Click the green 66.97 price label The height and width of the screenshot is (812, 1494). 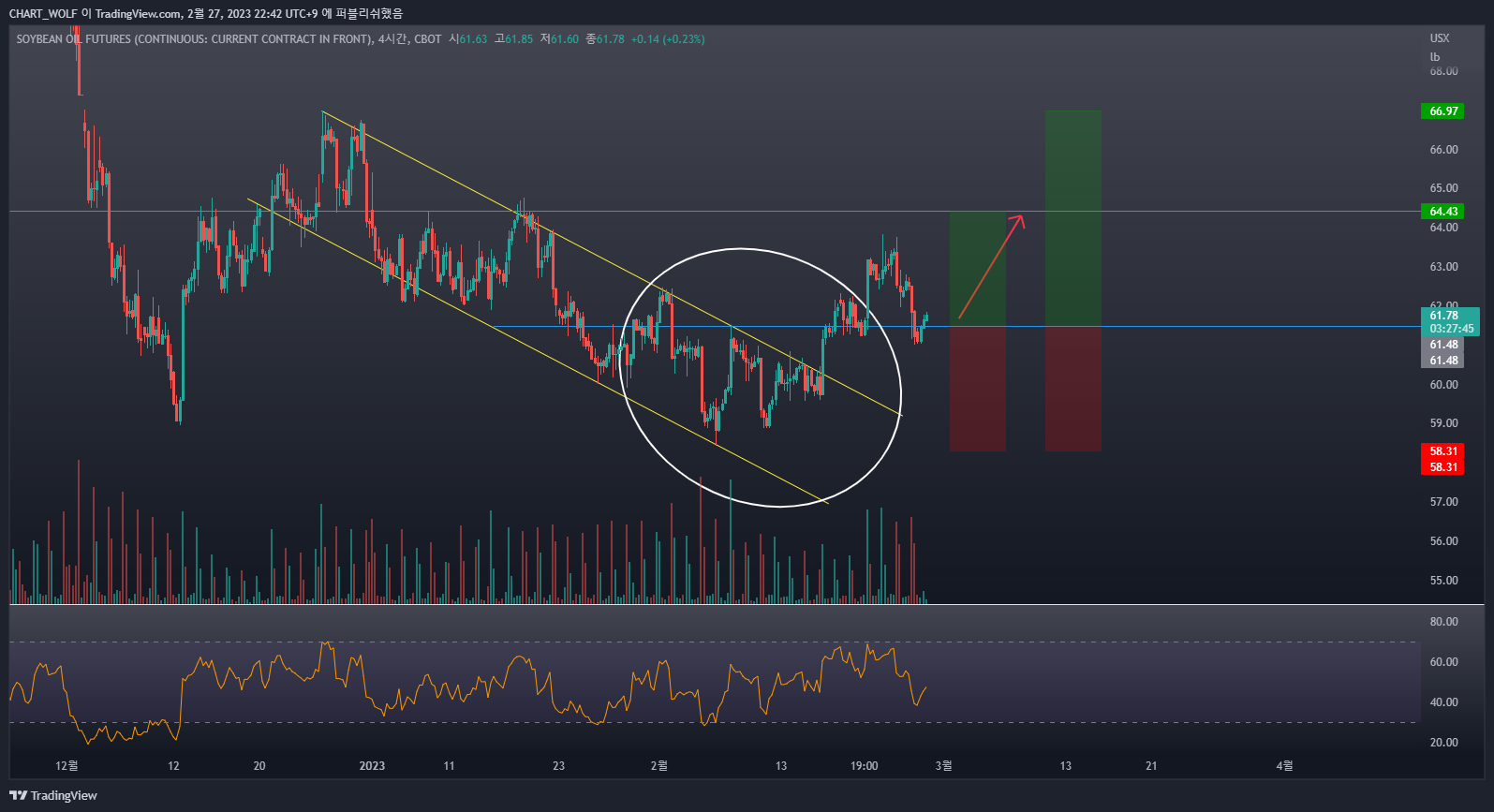[x=1442, y=111]
